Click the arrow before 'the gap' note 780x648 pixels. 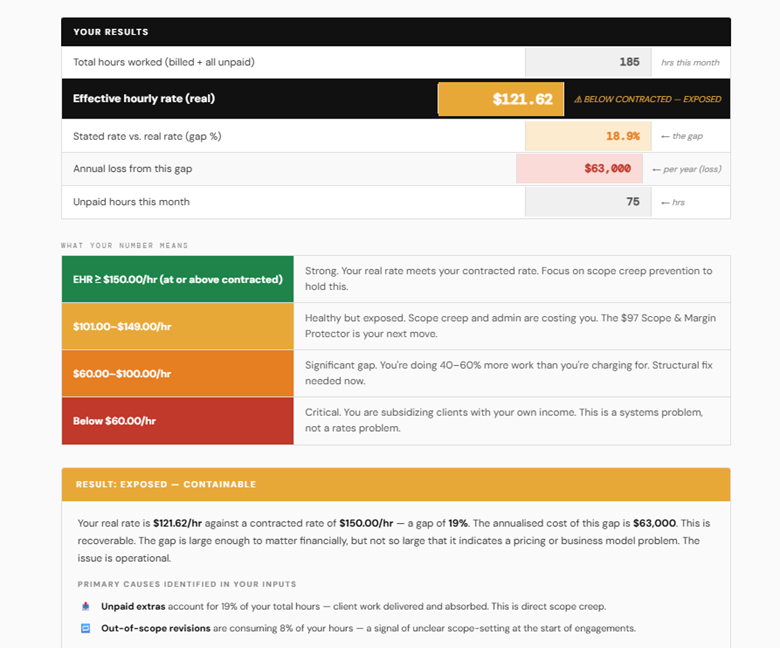point(664,136)
